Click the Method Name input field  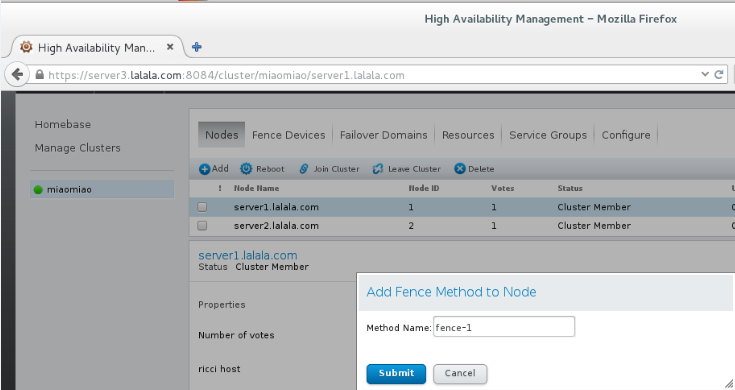[x=504, y=327]
